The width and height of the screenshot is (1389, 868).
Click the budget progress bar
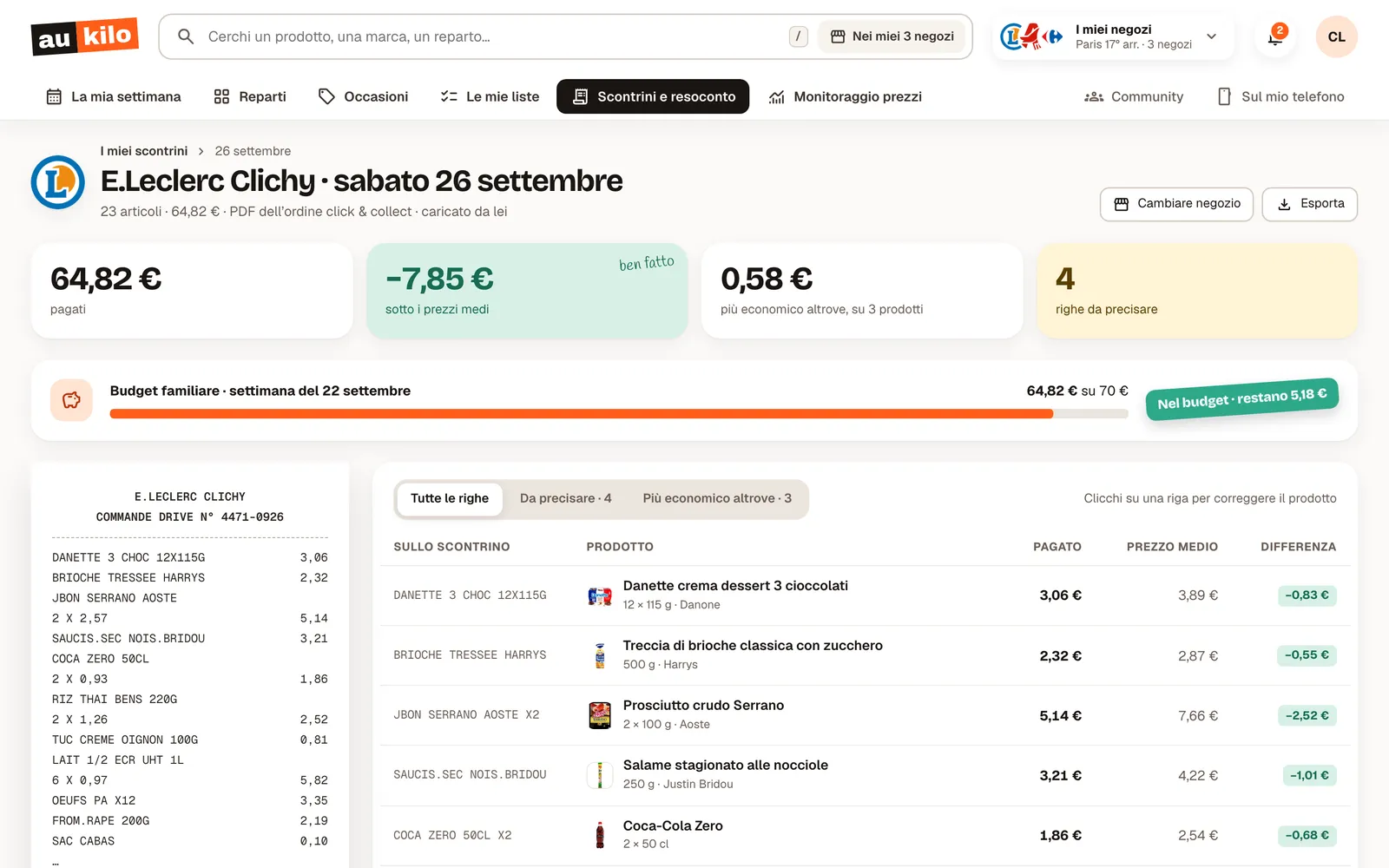pyautogui.click(x=619, y=414)
